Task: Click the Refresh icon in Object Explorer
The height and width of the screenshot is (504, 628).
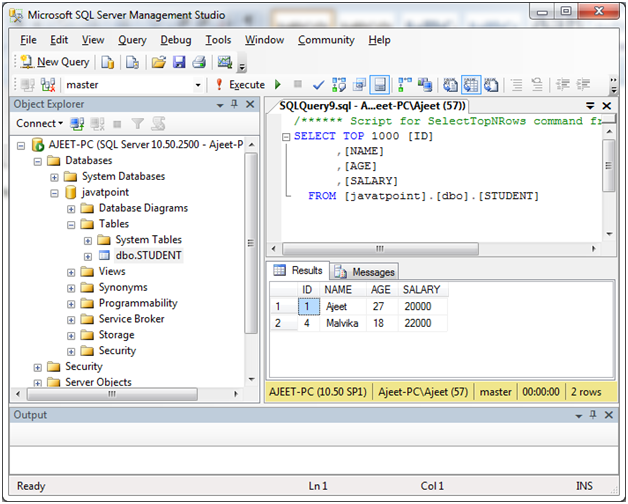Action: (x=159, y=124)
